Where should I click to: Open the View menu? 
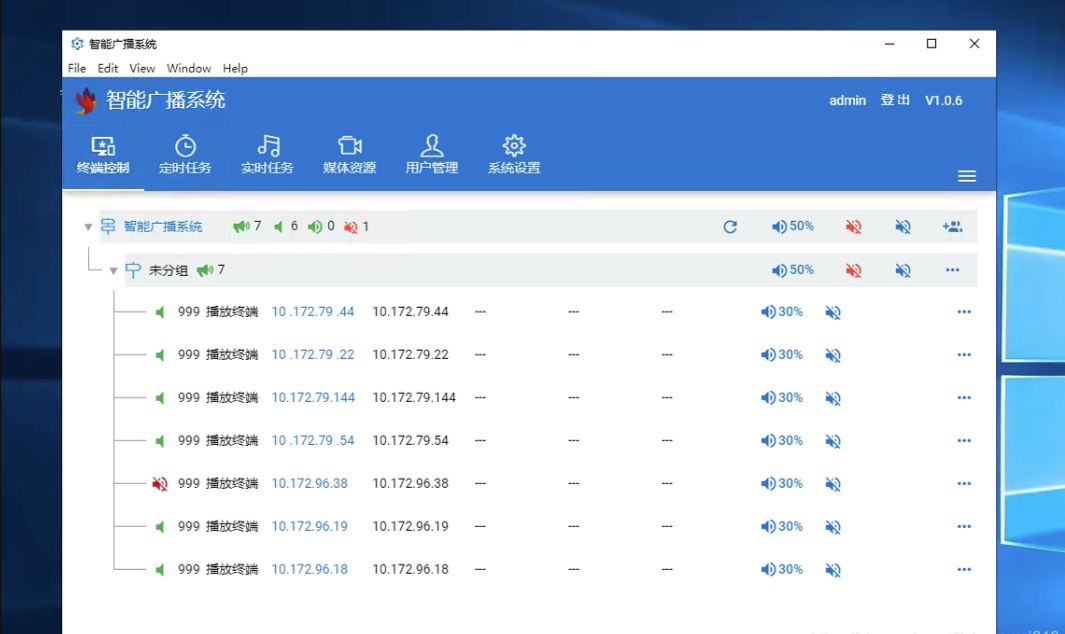tap(142, 68)
